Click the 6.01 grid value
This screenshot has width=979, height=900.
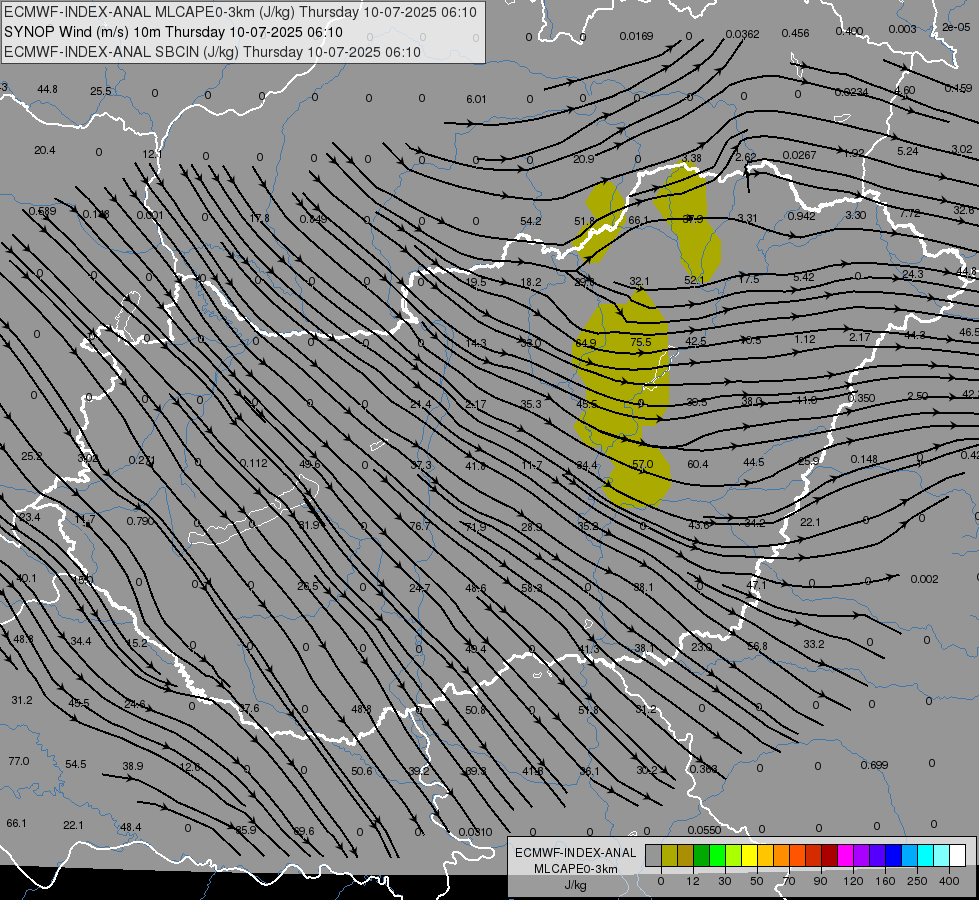[x=476, y=99]
